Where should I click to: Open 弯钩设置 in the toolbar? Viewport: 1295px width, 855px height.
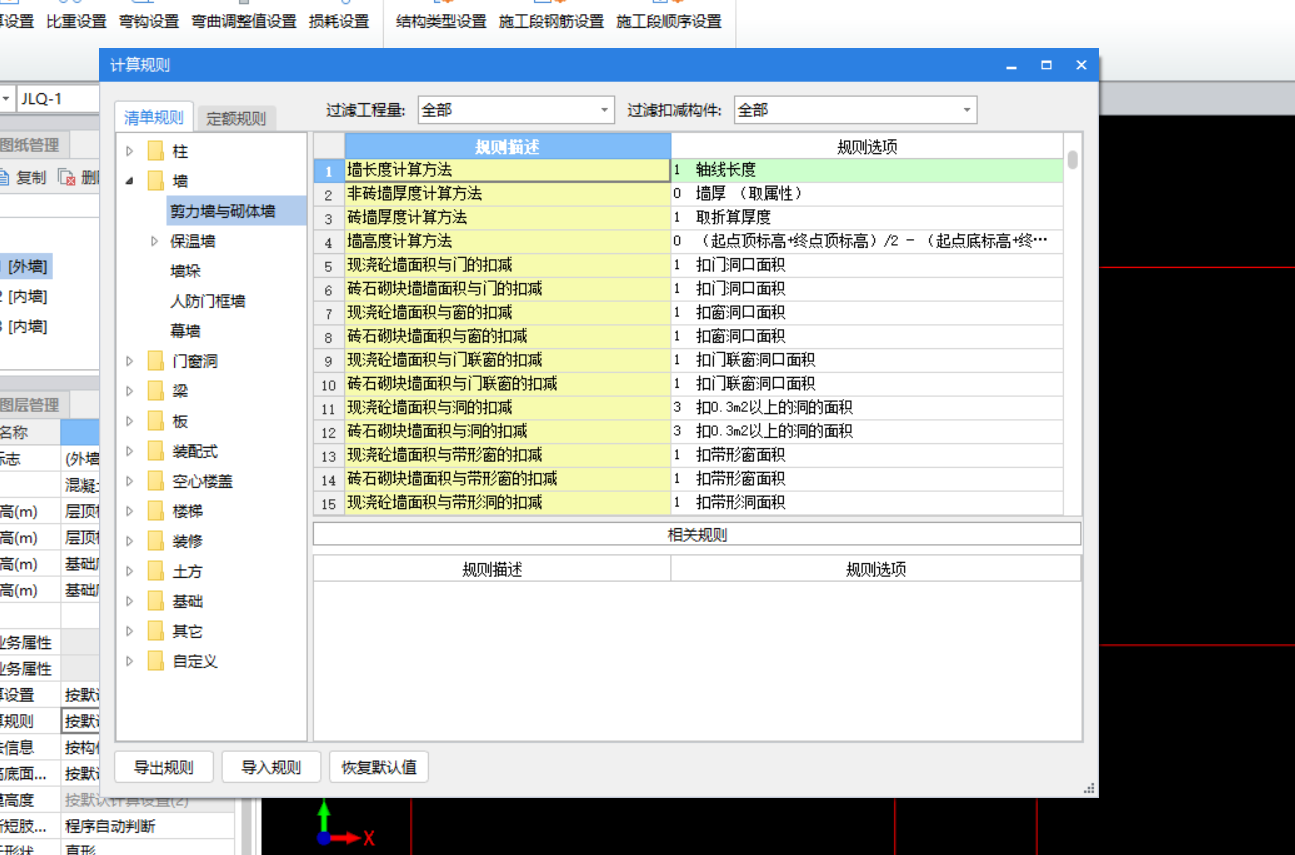click(149, 21)
